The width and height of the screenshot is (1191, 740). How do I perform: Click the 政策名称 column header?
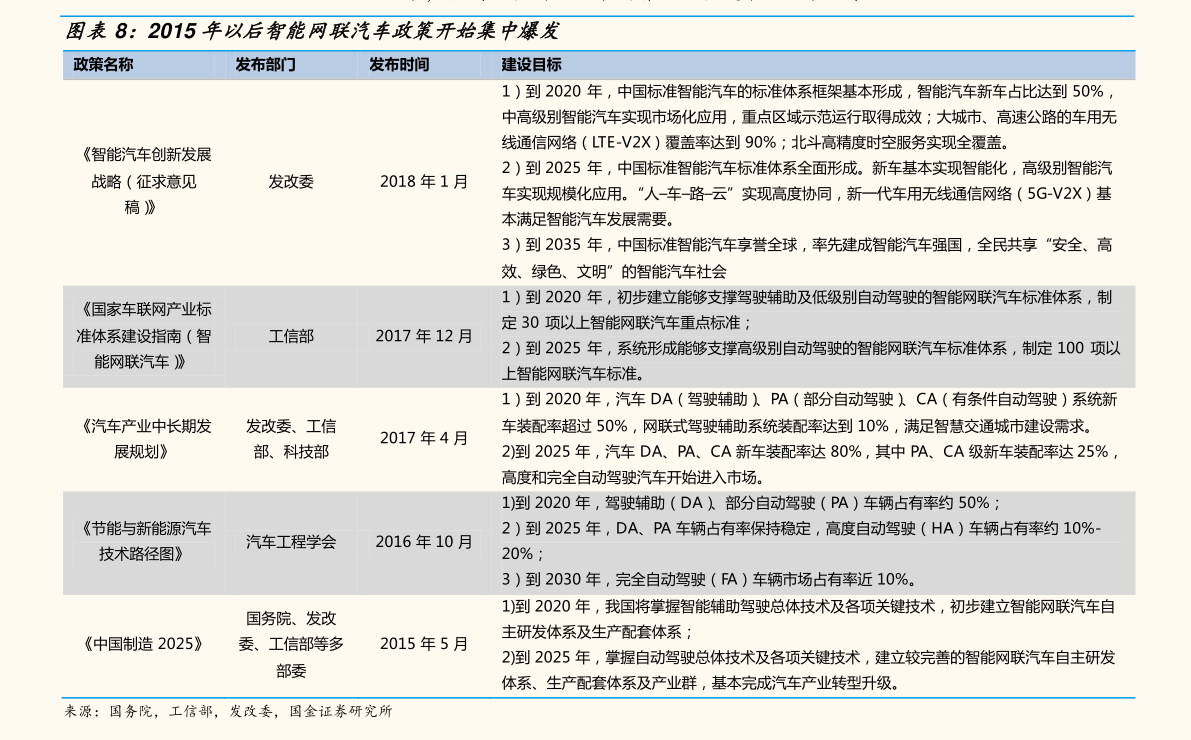tap(103, 65)
